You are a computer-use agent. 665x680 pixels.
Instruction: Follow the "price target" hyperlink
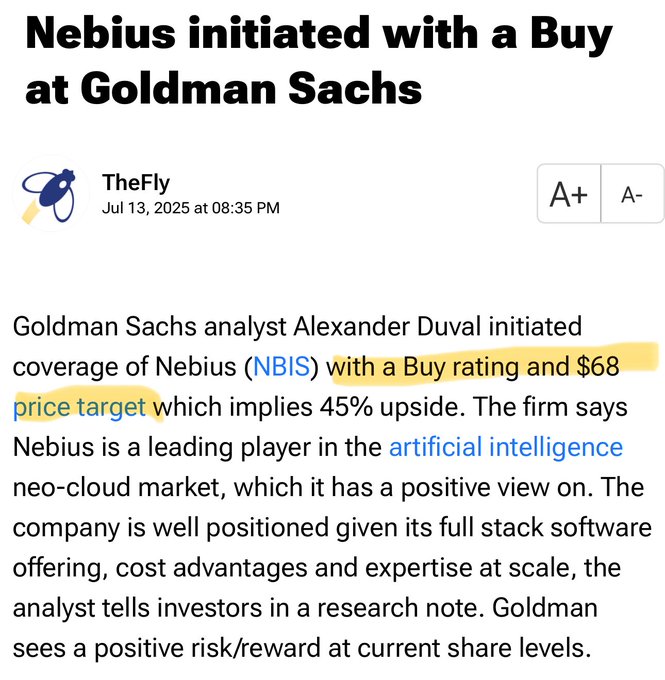tap(79, 407)
